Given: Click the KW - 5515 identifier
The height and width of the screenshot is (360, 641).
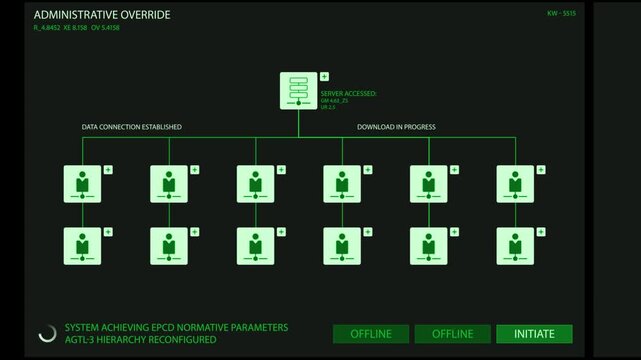Looking at the screenshot, I should click(x=561, y=13).
